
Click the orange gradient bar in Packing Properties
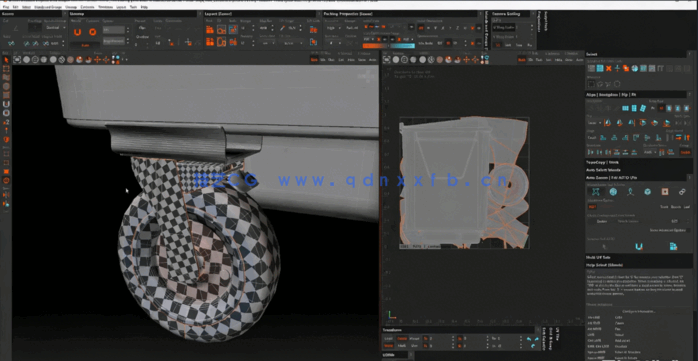point(376,46)
